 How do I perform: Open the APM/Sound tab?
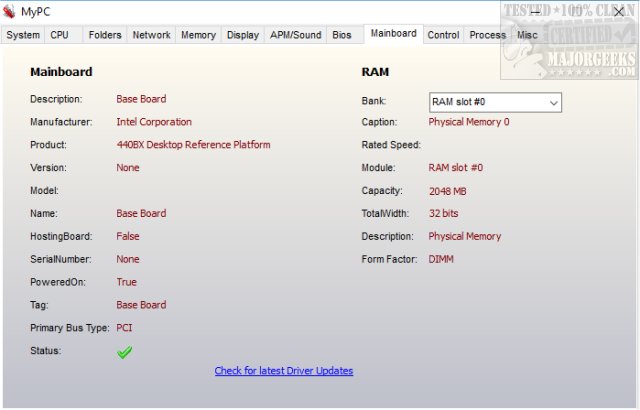tap(296, 35)
